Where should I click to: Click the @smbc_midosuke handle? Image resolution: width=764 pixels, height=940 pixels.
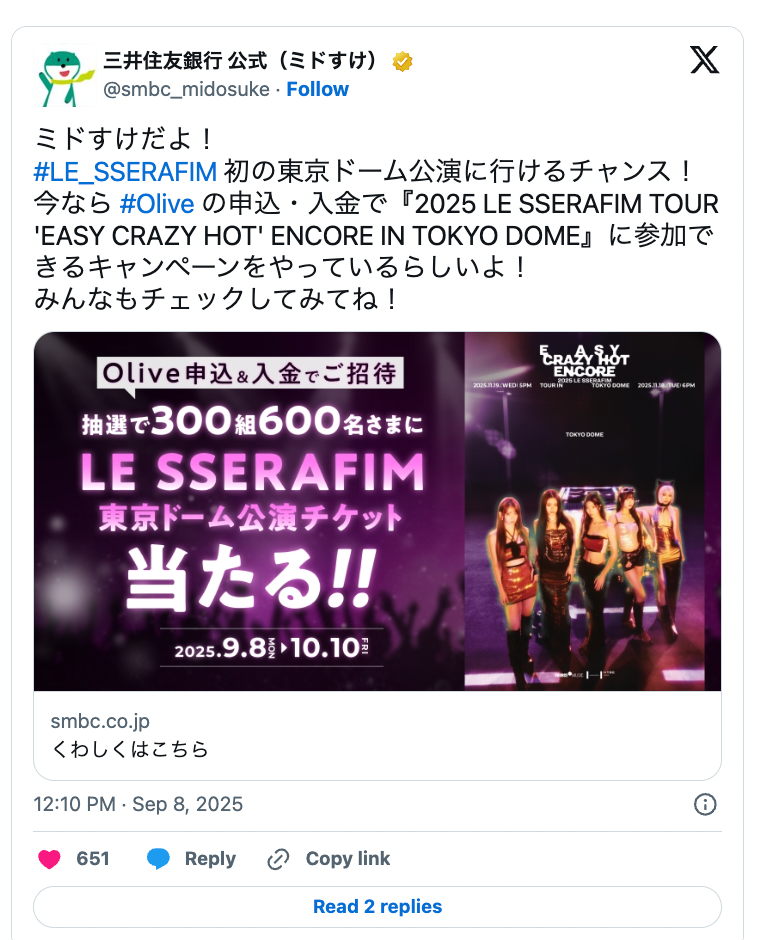coord(187,89)
